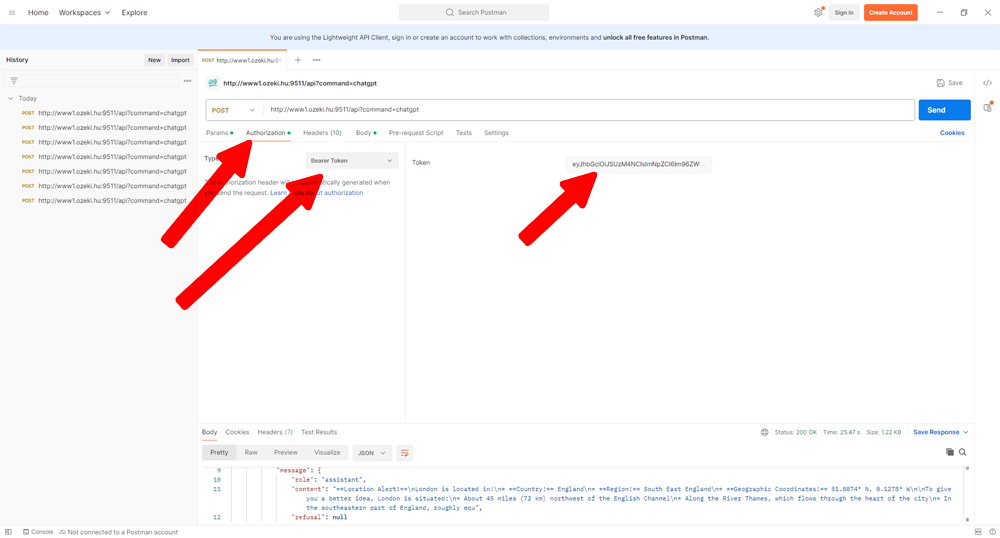Switch to Headers (10) request tab
Viewport: 1000px width, 538px height.
322,133
